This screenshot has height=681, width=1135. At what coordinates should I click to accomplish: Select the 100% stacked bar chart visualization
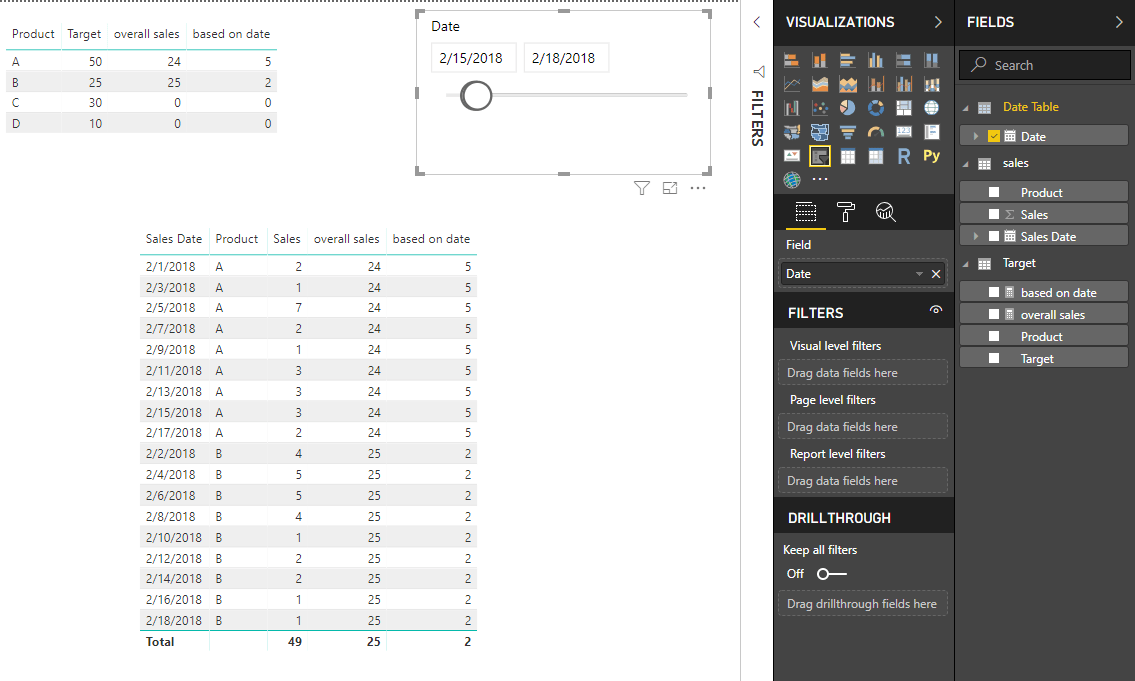tap(903, 60)
